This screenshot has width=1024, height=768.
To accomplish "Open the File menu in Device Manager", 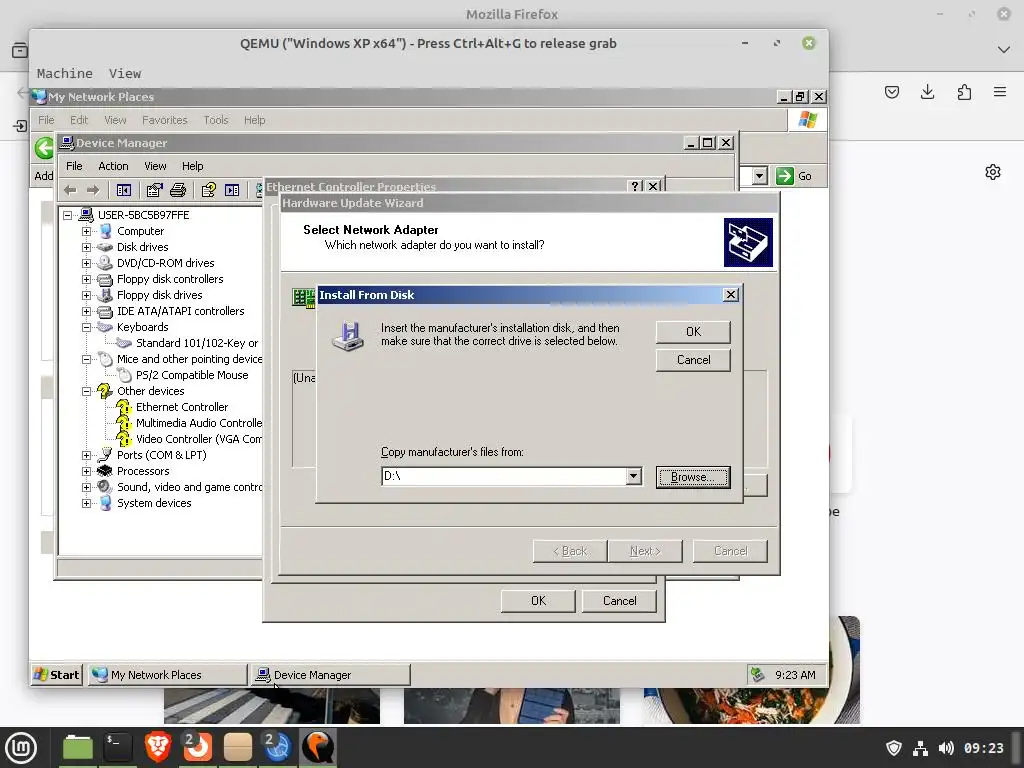I will click(x=74, y=166).
